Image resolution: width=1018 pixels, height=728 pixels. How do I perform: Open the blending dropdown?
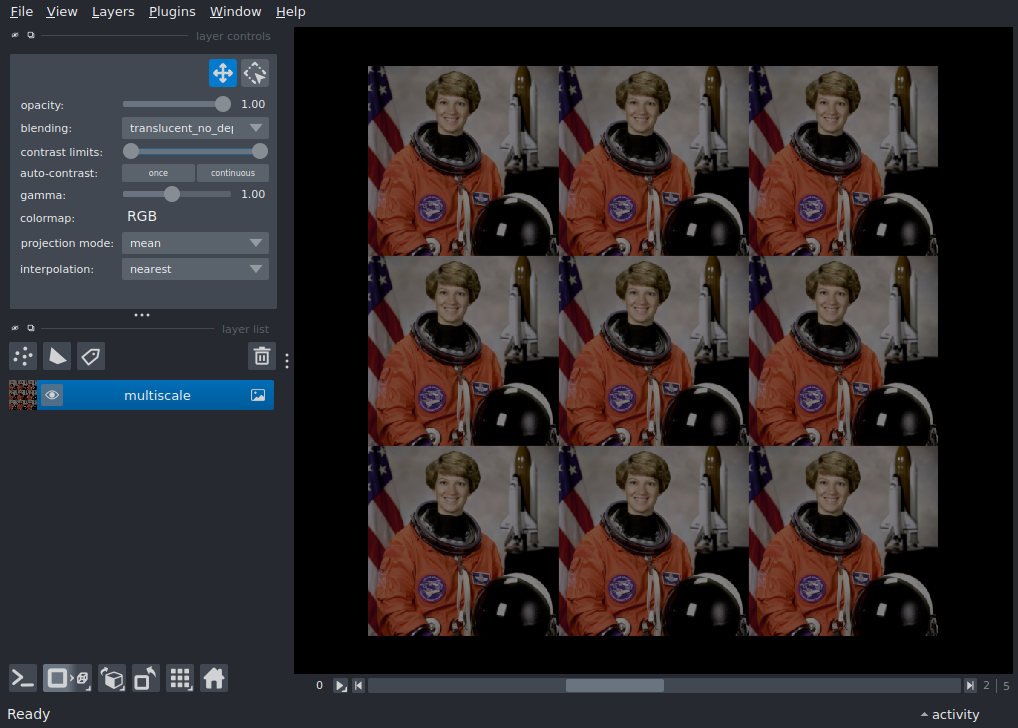[x=194, y=127]
